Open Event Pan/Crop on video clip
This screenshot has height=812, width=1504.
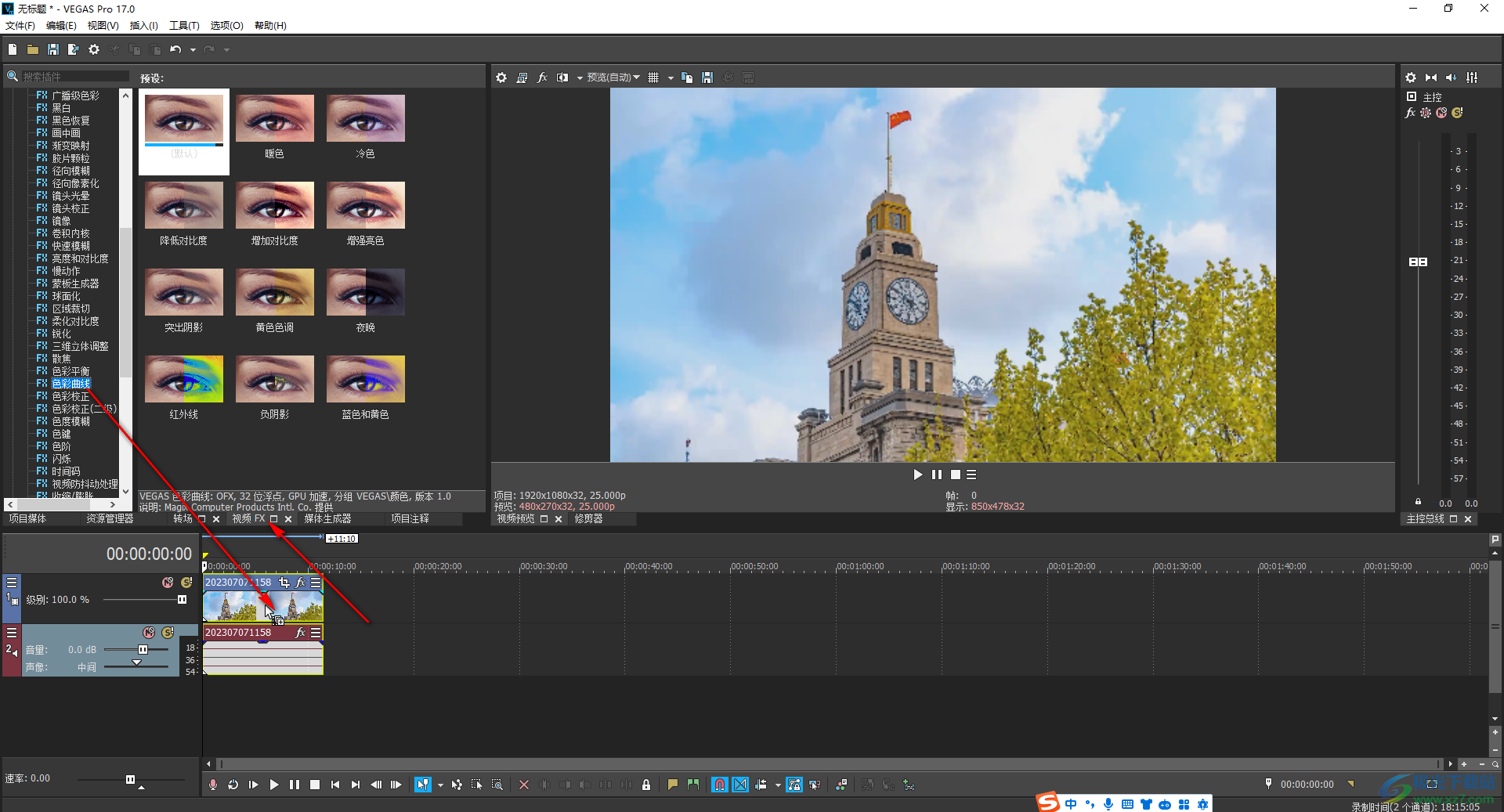[284, 583]
